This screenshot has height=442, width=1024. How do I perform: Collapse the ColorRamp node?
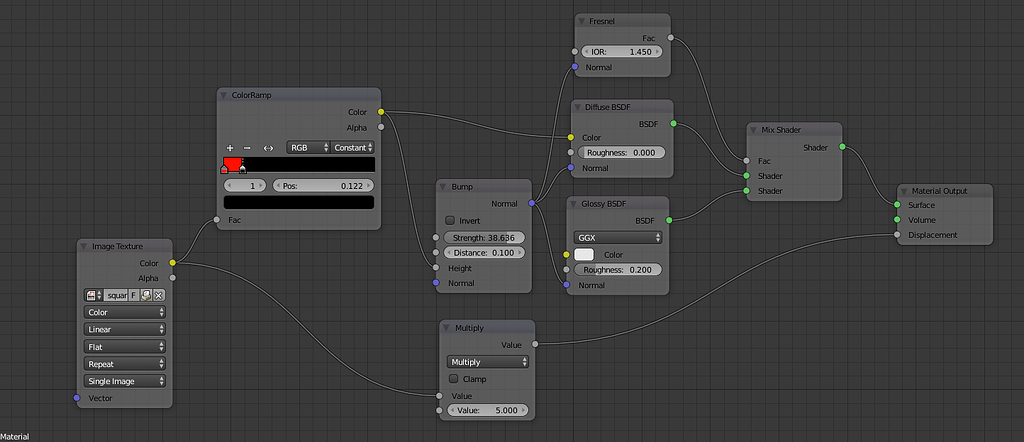tap(224, 95)
